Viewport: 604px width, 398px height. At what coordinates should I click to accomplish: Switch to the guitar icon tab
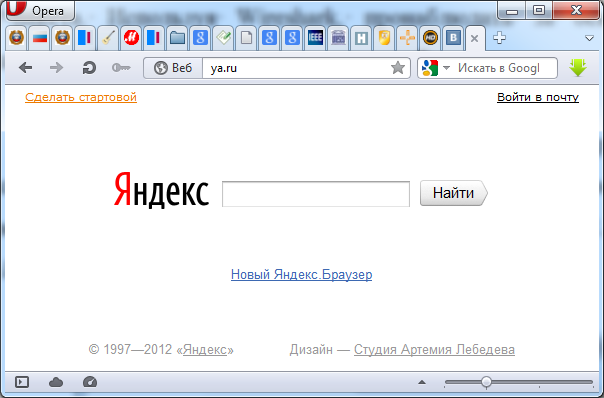pyautogui.click(x=109, y=38)
